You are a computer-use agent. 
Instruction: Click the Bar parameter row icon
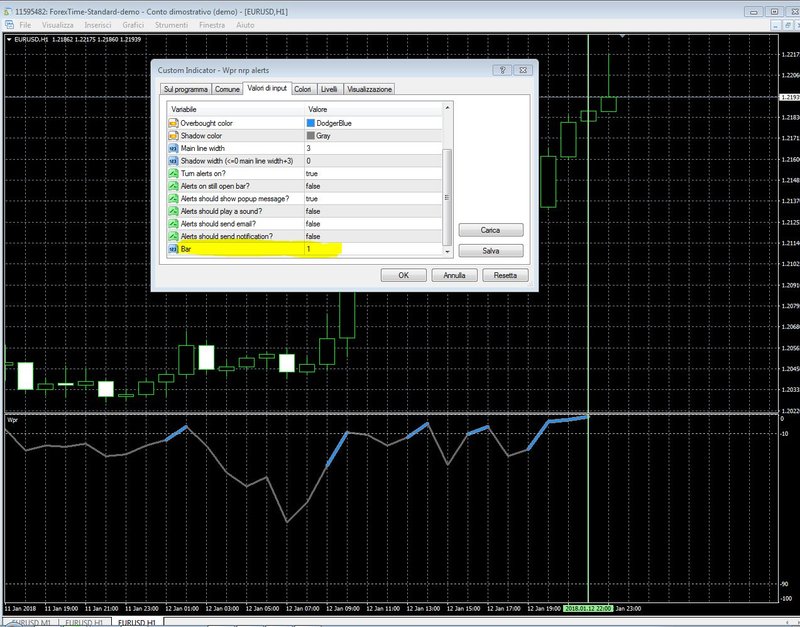coord(173,248)
